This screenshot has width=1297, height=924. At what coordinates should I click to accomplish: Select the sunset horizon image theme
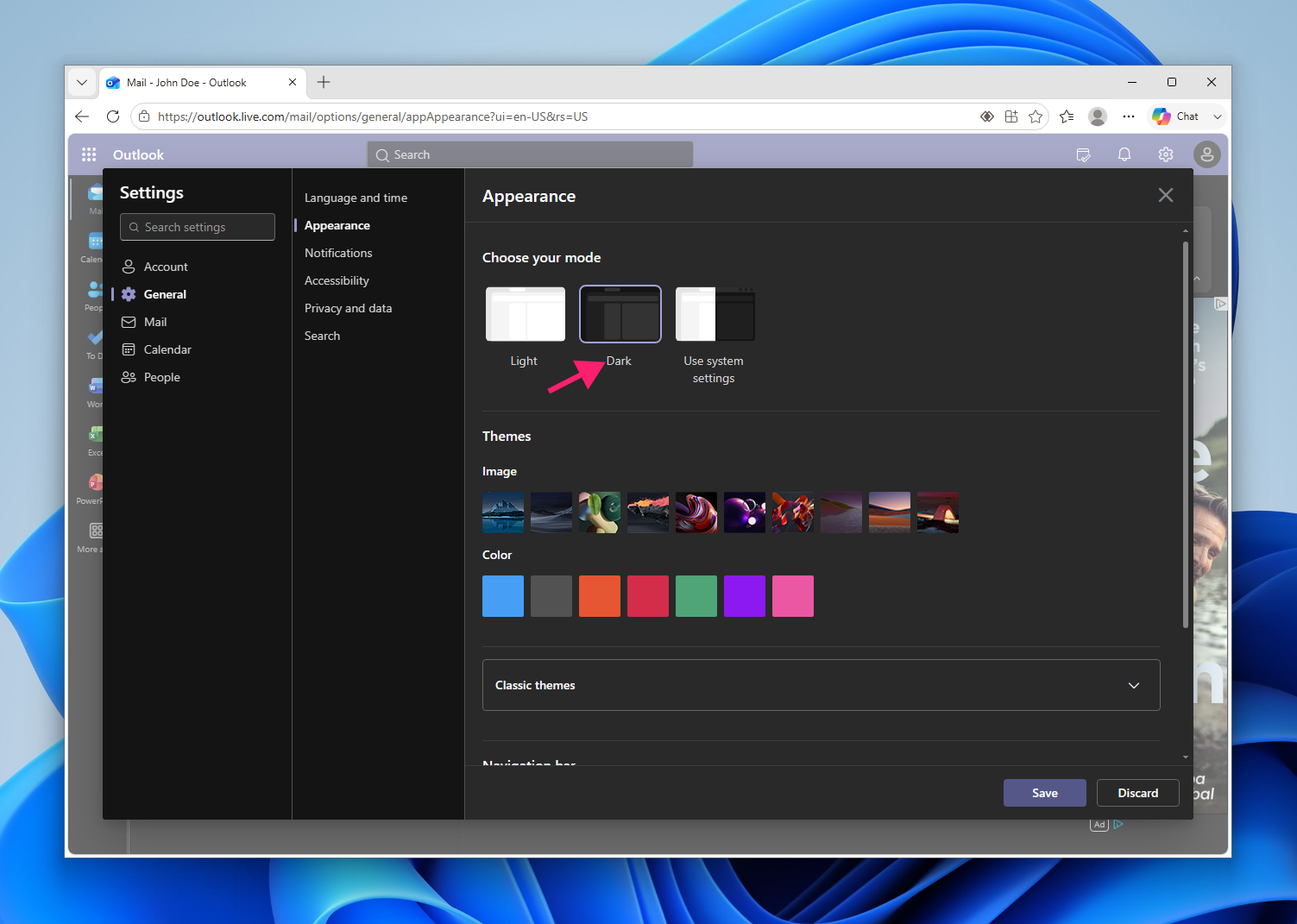point(890,512)
